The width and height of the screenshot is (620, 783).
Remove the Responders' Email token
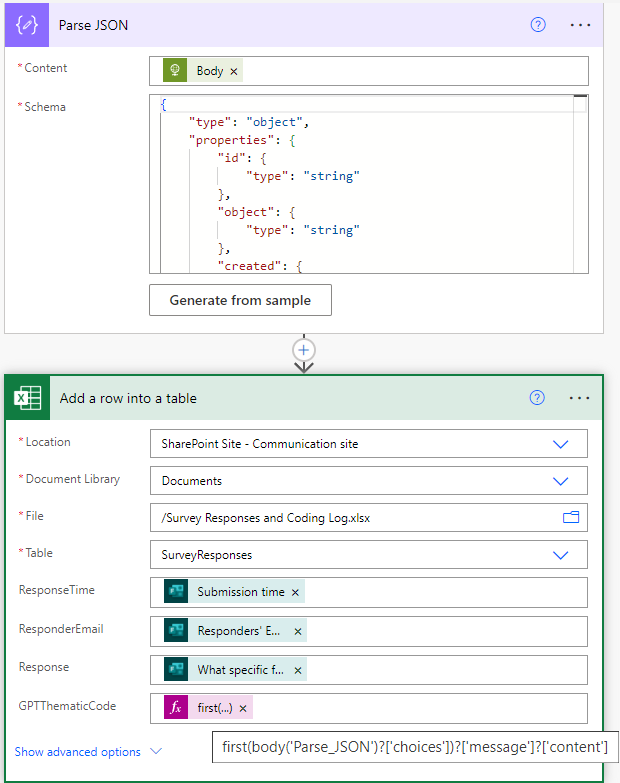pos(297,631)
